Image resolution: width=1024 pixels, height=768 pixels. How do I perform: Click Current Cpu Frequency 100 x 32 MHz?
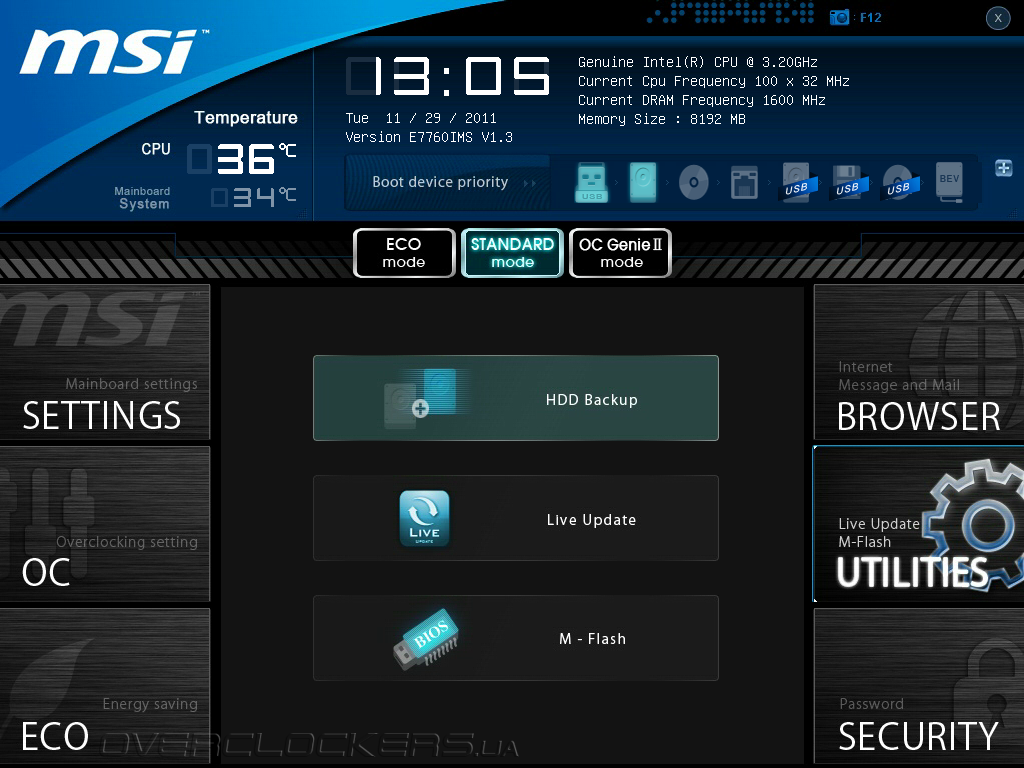tap(713, 82)
